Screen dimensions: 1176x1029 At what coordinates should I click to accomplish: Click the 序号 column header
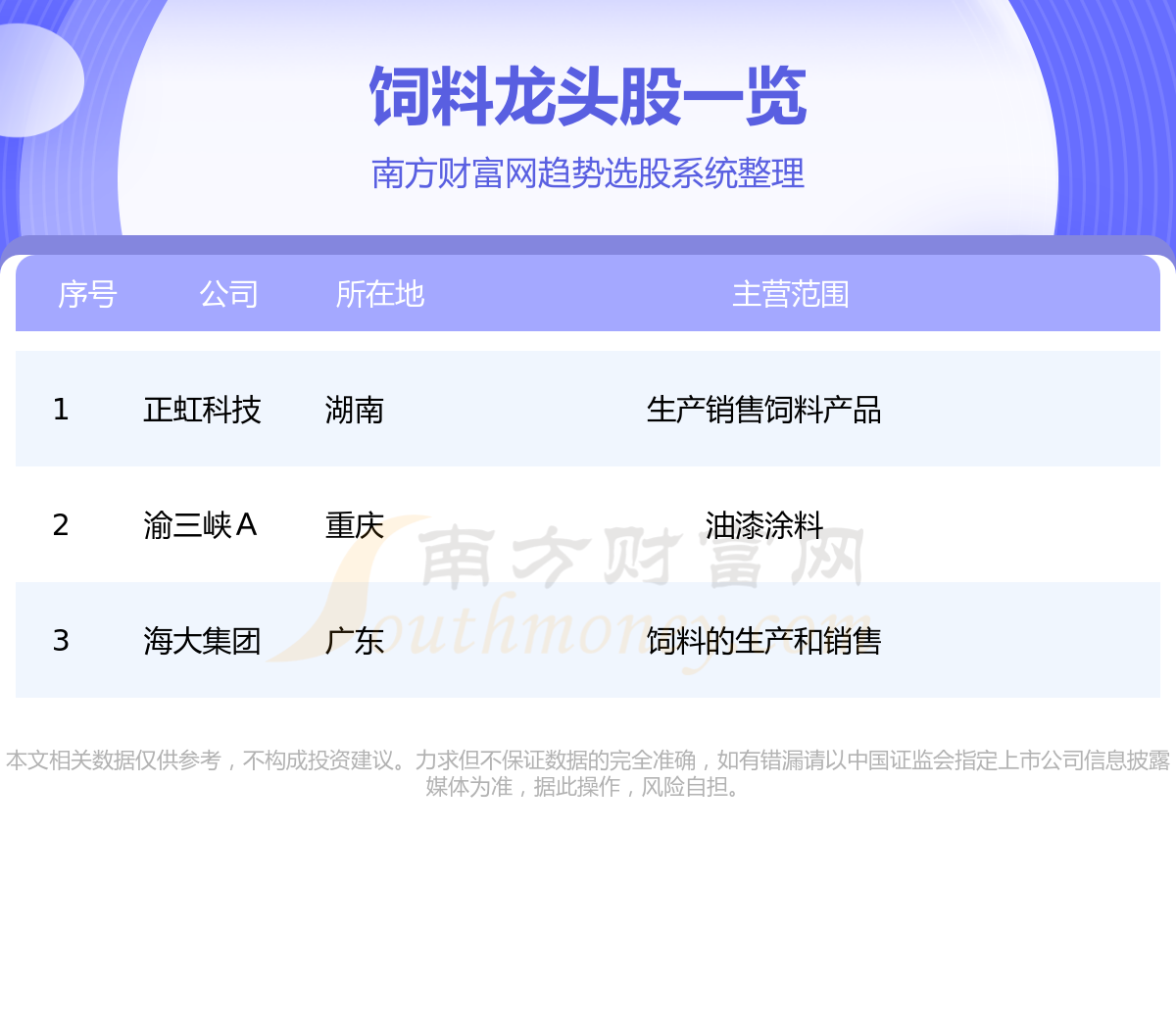87,294
